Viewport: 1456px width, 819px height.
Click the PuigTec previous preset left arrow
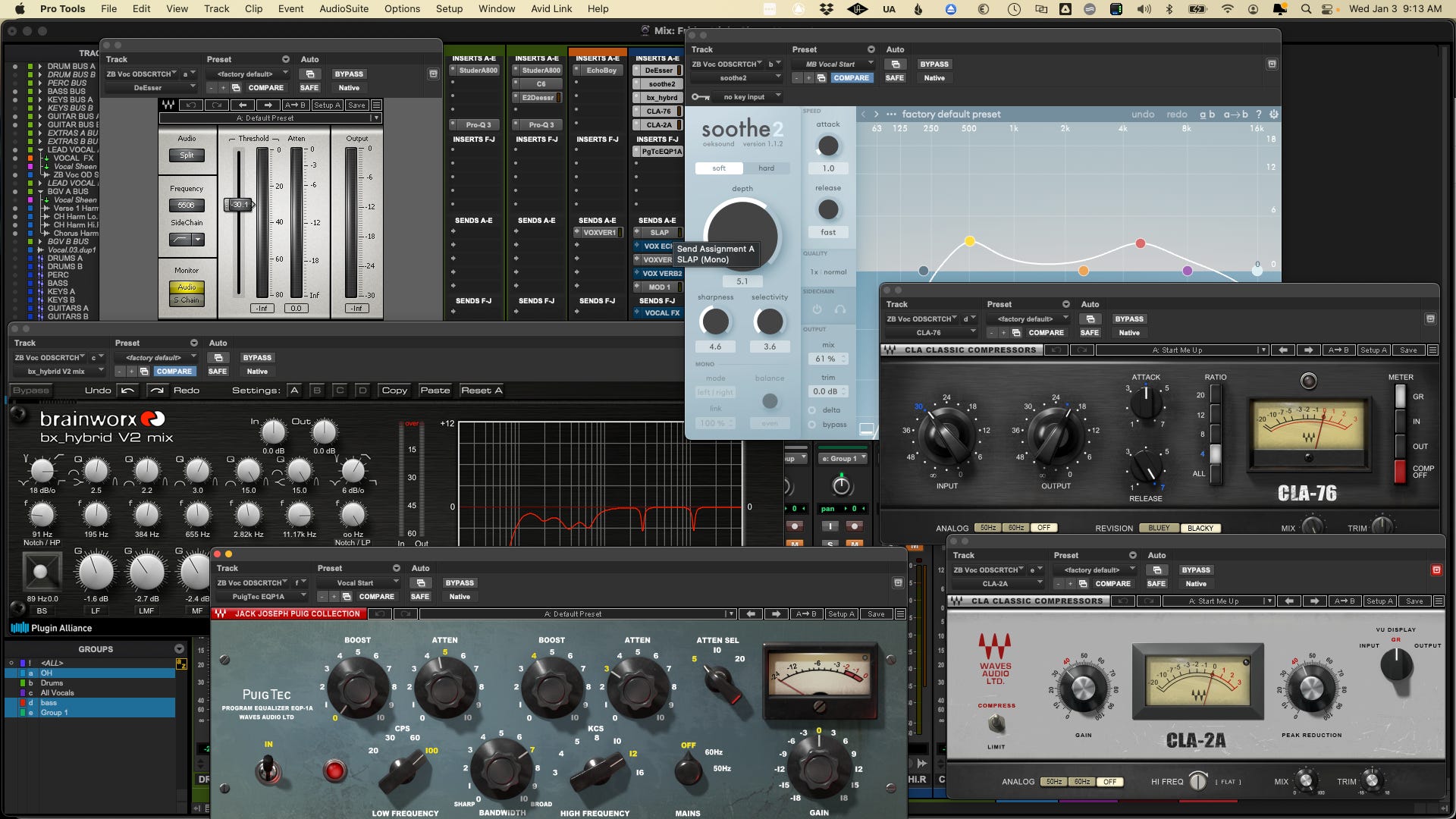tap(751, 614)
